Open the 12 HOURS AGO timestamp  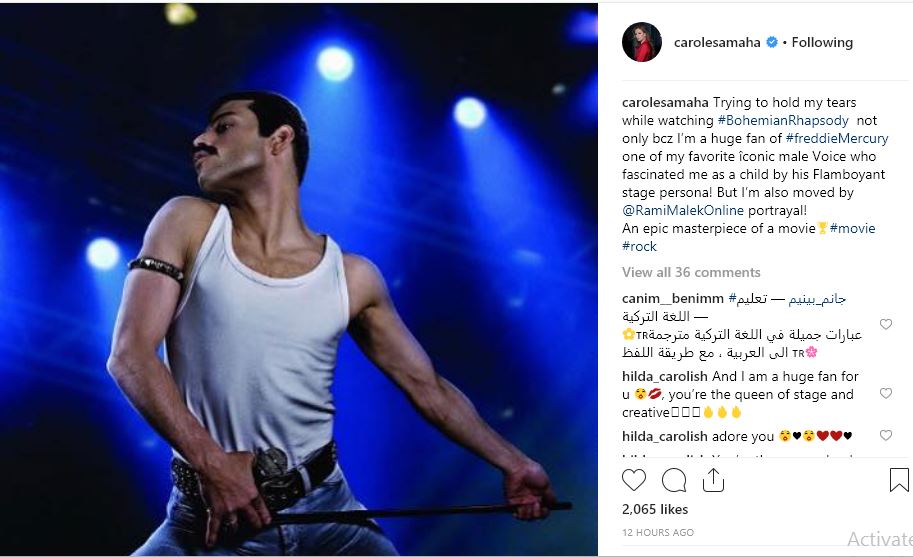(658, 533)
